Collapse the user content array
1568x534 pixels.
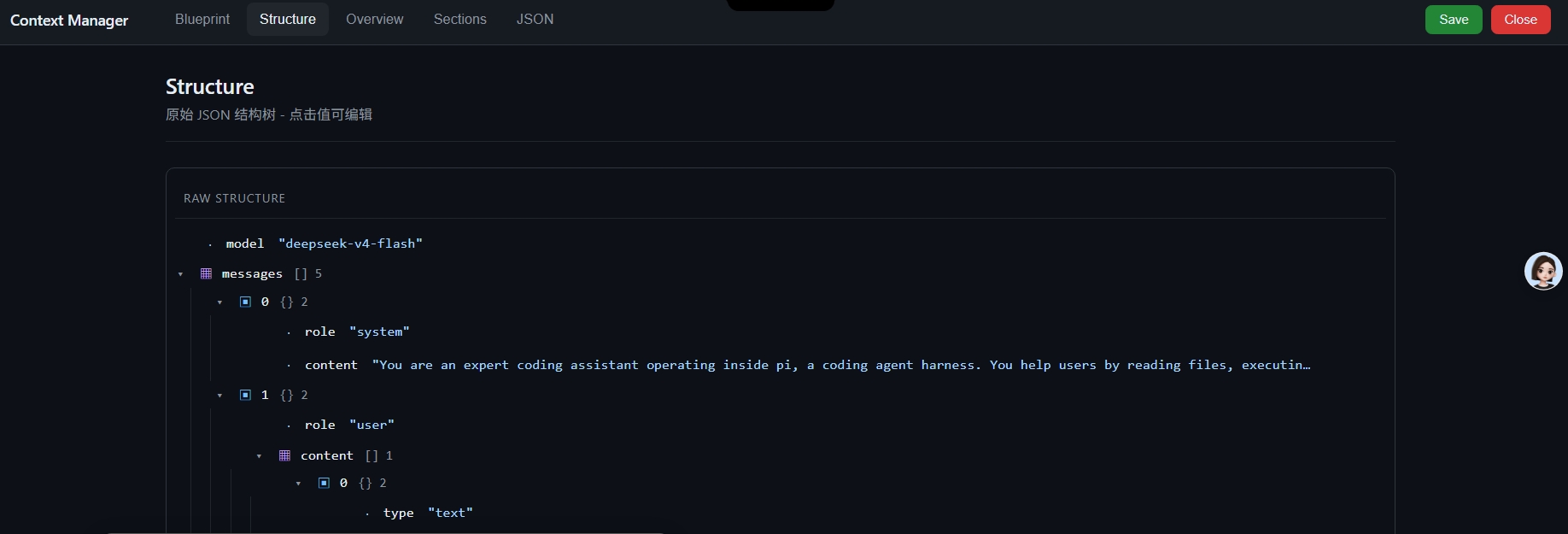coord(259,456)
